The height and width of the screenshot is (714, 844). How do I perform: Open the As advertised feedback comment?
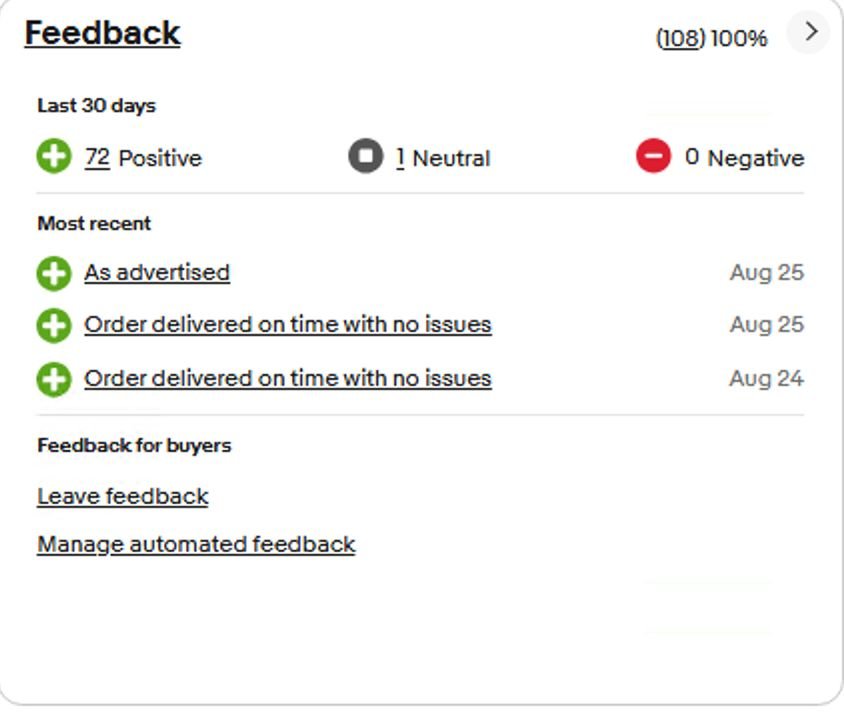pyautogui.click(x=157, y=272)
